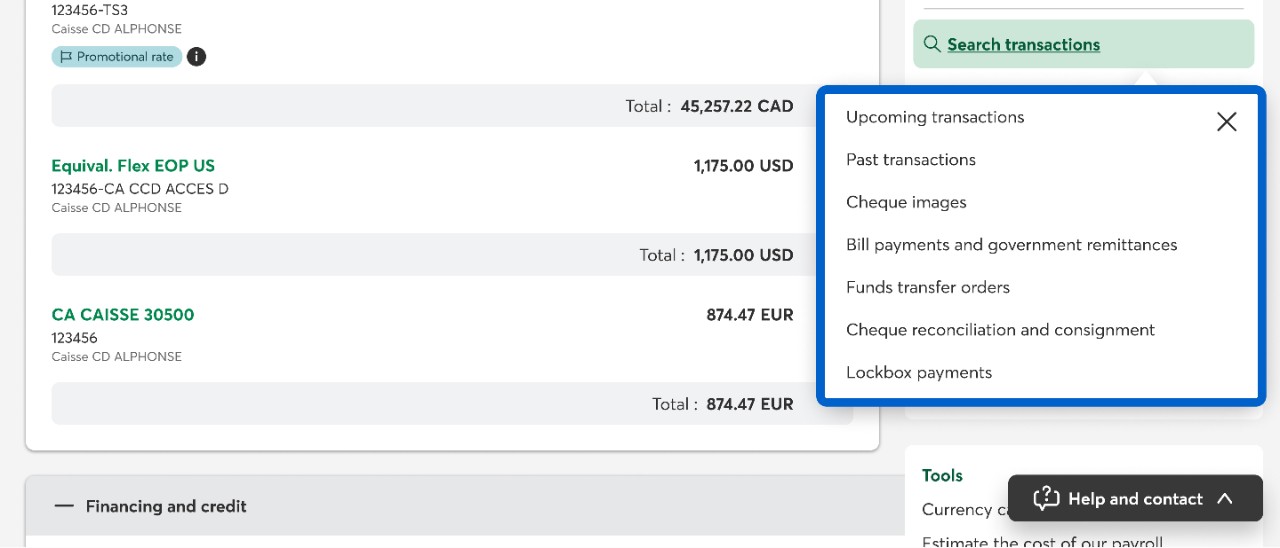Choose Cheque images option

point(906,202)
